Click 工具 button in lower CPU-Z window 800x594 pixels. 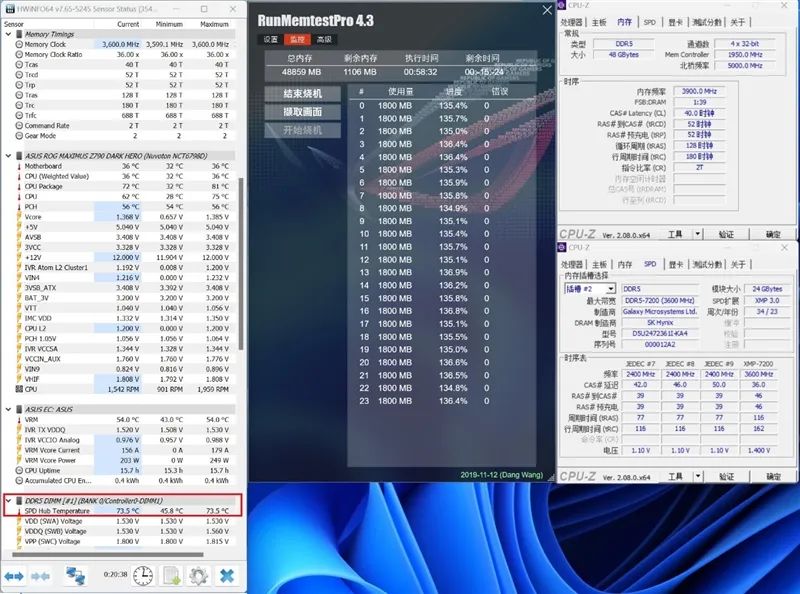[x=675, y=476]
